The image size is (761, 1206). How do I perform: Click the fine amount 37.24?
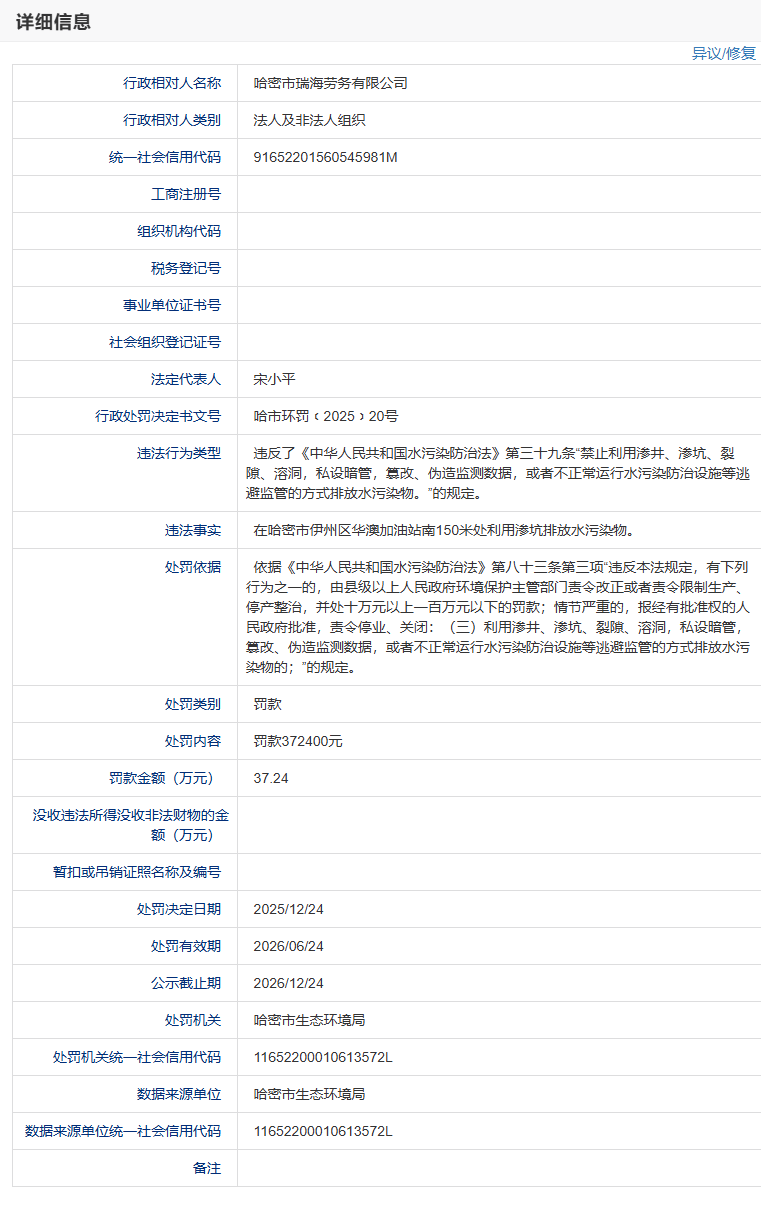point(270,778)
